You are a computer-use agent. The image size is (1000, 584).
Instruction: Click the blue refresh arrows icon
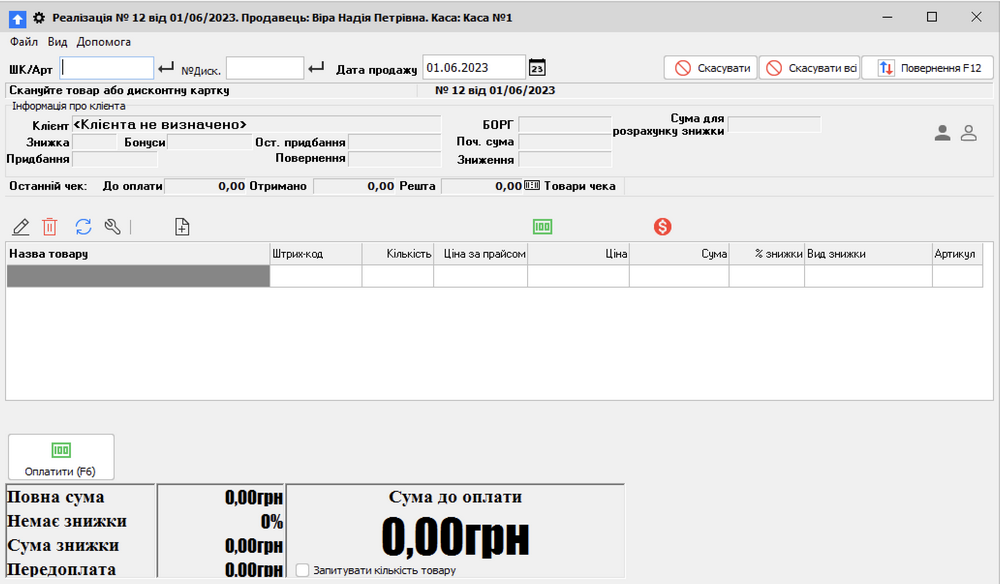click(83, 227)
